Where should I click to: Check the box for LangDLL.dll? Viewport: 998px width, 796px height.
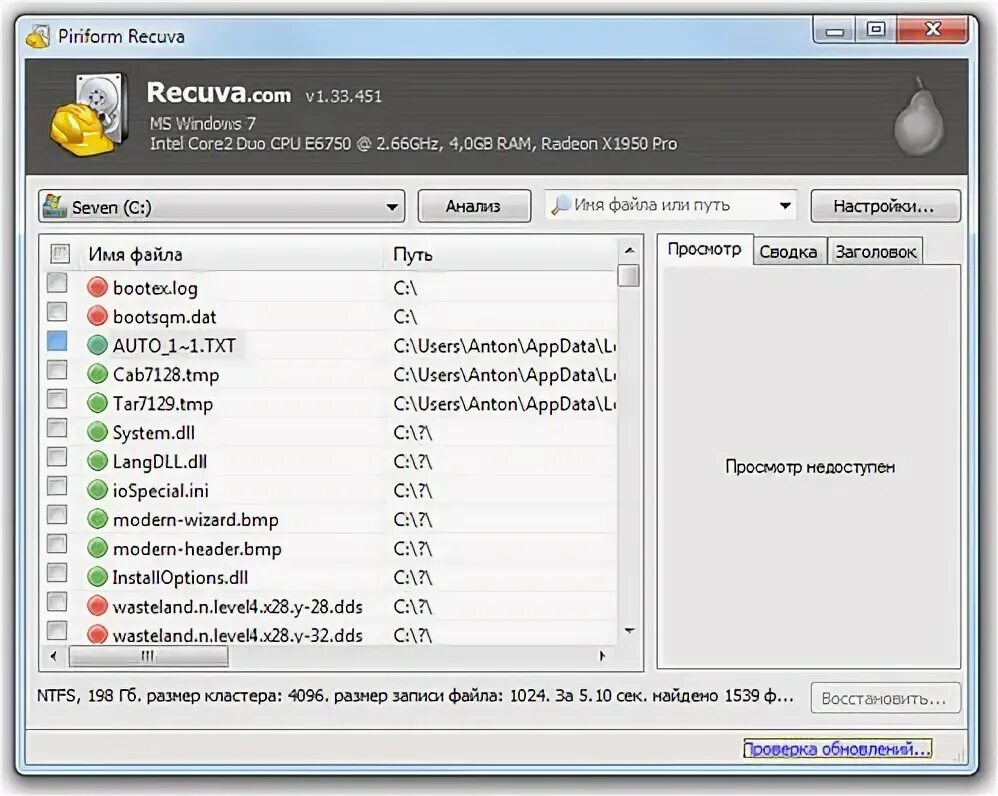point(57,457)
